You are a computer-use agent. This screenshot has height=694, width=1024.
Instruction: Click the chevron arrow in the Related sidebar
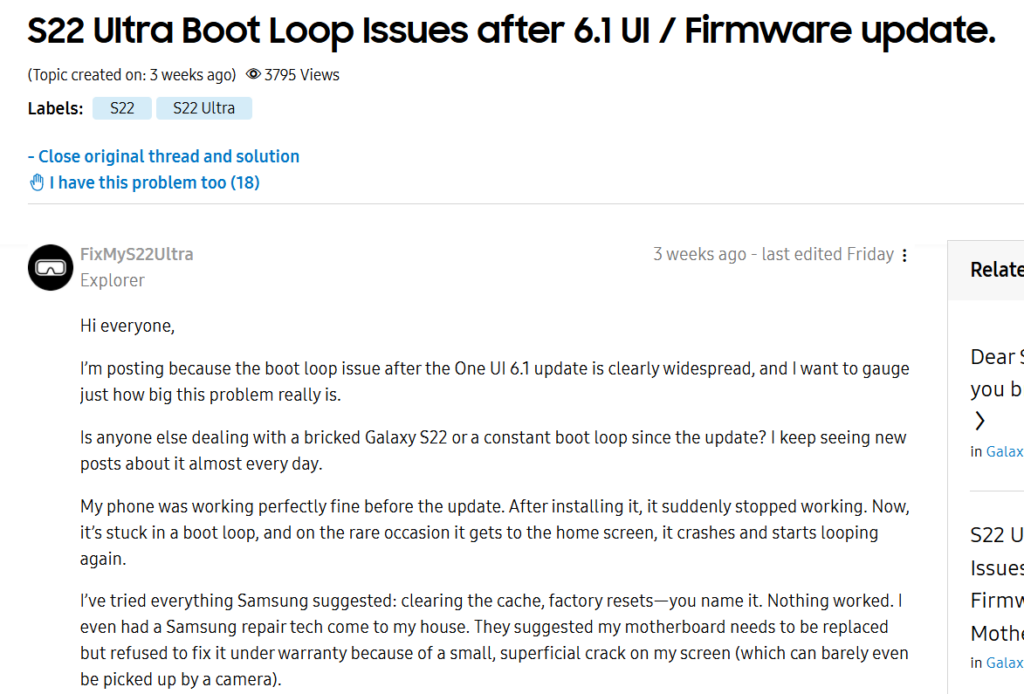[x=980, y=420]
